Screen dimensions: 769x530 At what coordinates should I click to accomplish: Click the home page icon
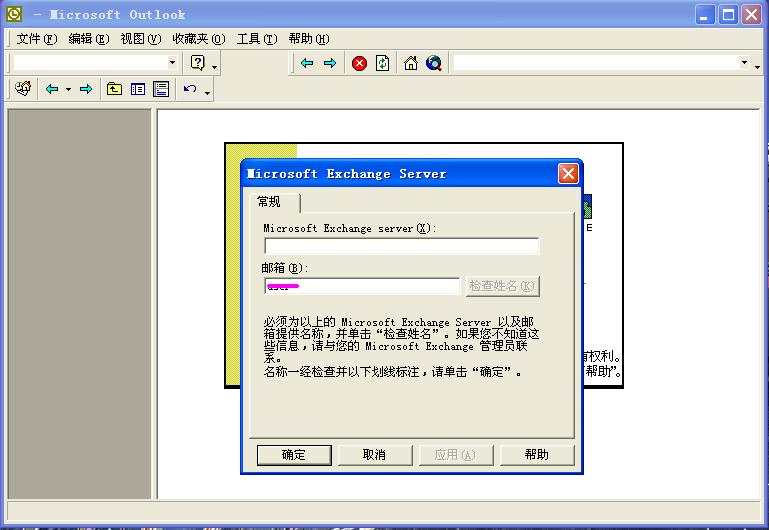(x=410, y=63)
